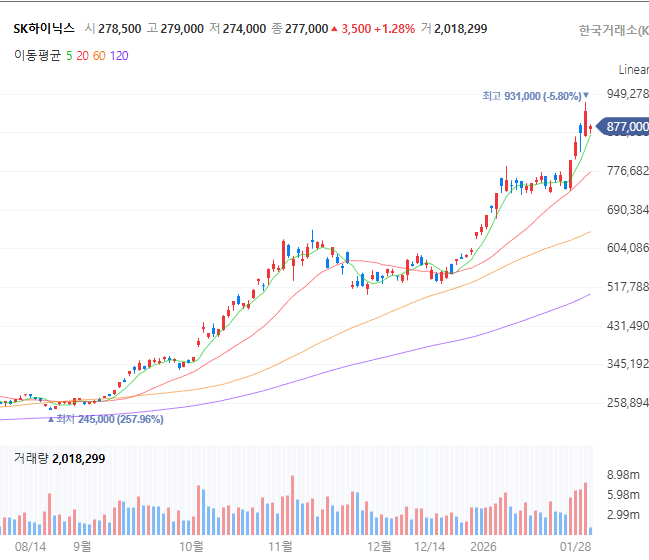Toggle the 20-day moving average line
The height and width of the screenshot is (560, 649).
click(x=82, y=55)
